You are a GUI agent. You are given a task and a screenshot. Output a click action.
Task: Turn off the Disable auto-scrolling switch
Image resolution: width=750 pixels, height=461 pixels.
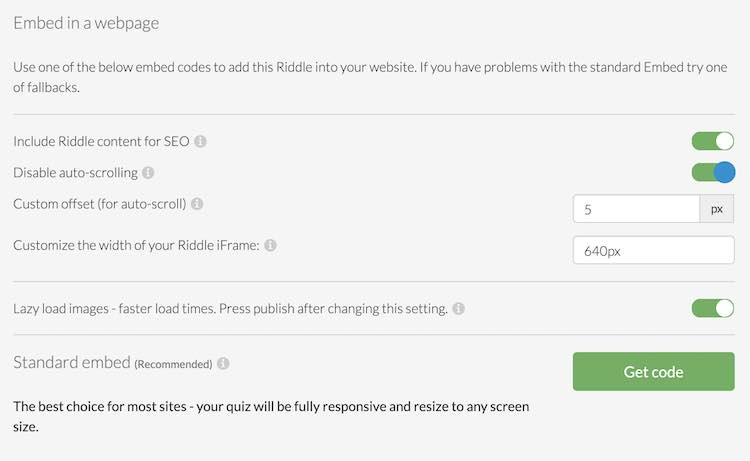point(713,172)
